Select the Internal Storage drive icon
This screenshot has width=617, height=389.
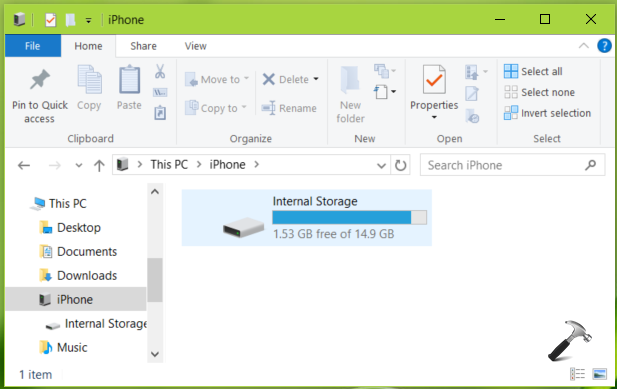243,227
